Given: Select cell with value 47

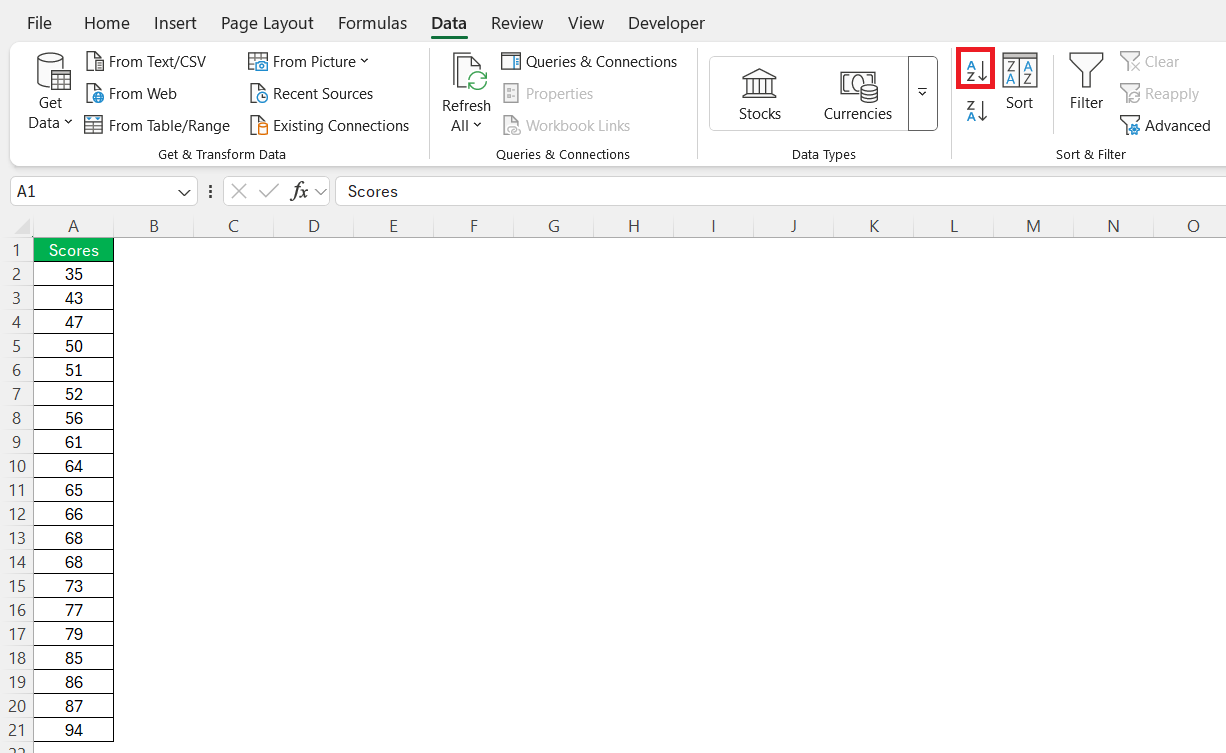Looking at the screenshot, I should [74, 322].
